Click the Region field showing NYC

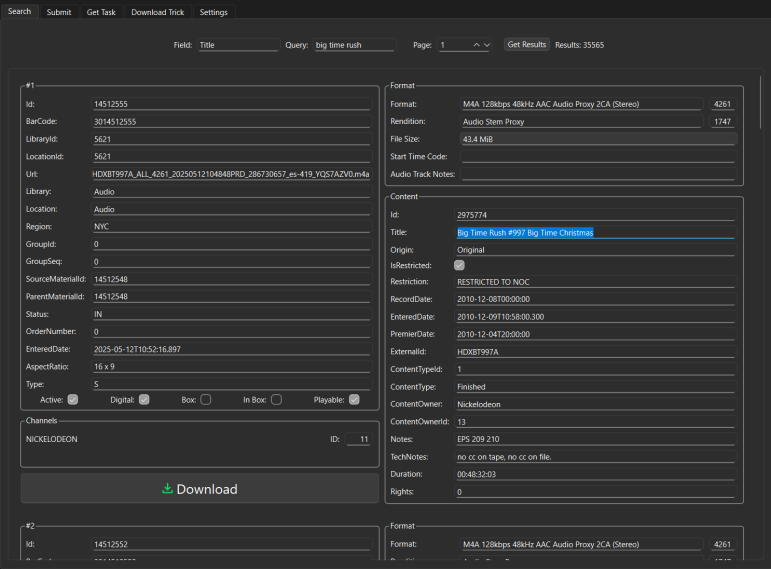232,226
